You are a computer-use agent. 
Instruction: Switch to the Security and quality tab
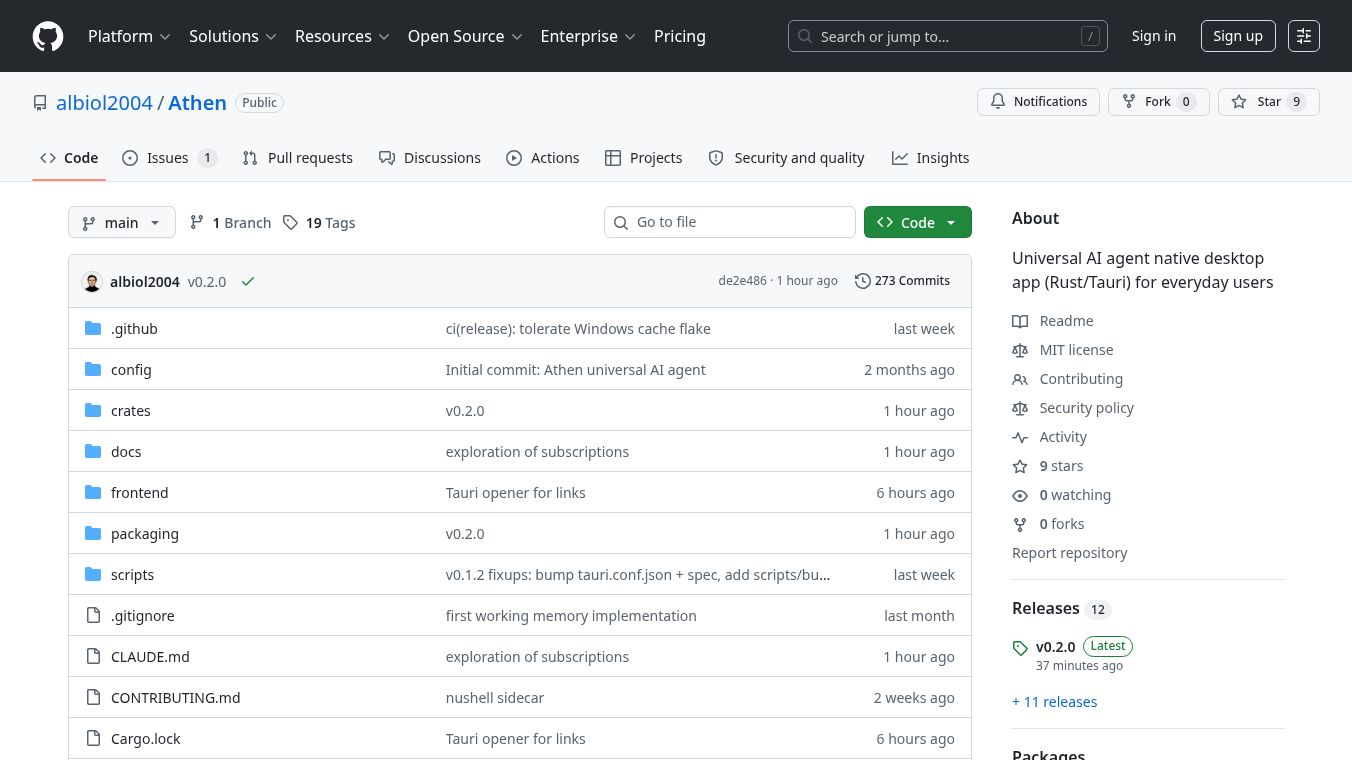point(786,158)
